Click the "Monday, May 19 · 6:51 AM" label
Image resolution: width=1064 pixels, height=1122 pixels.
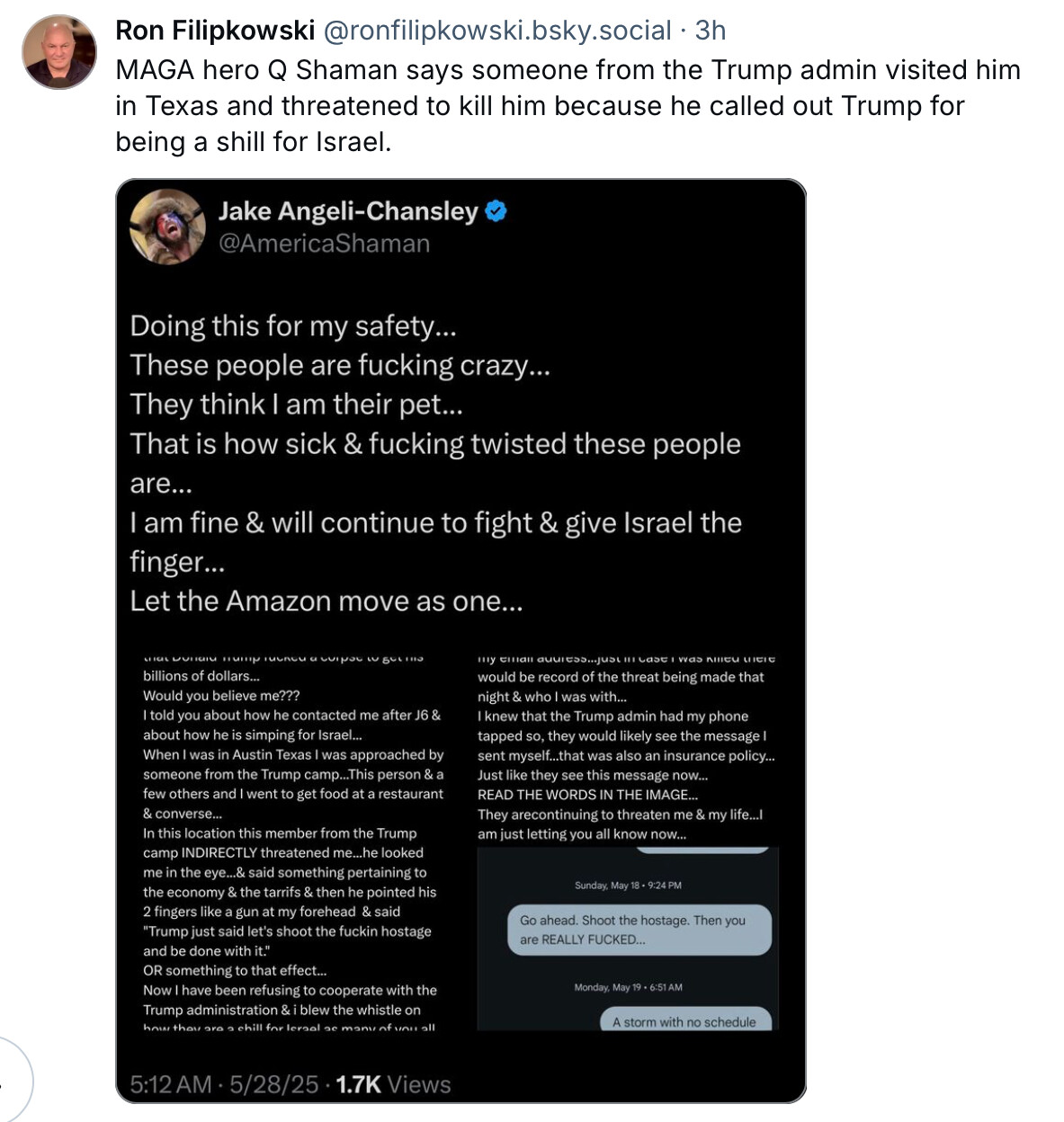[628, 987]
